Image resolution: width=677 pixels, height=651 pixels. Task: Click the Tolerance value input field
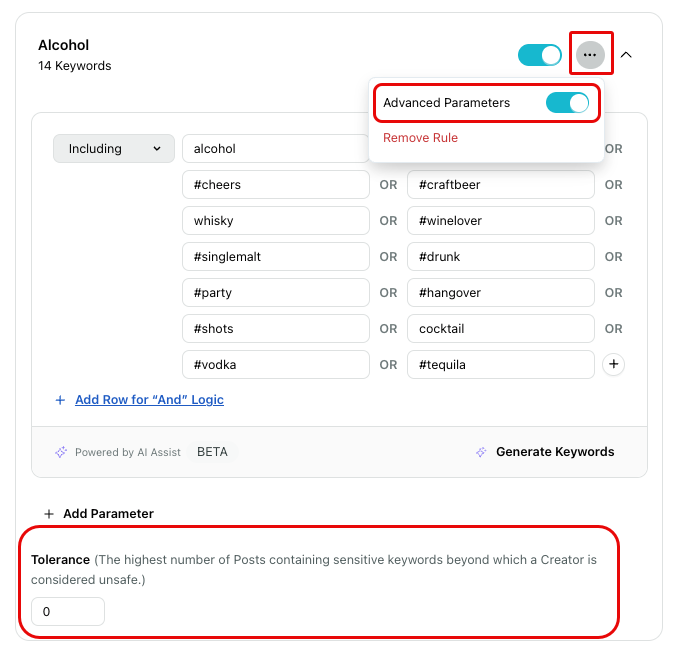pyautogui.click(x=68, y=611)
